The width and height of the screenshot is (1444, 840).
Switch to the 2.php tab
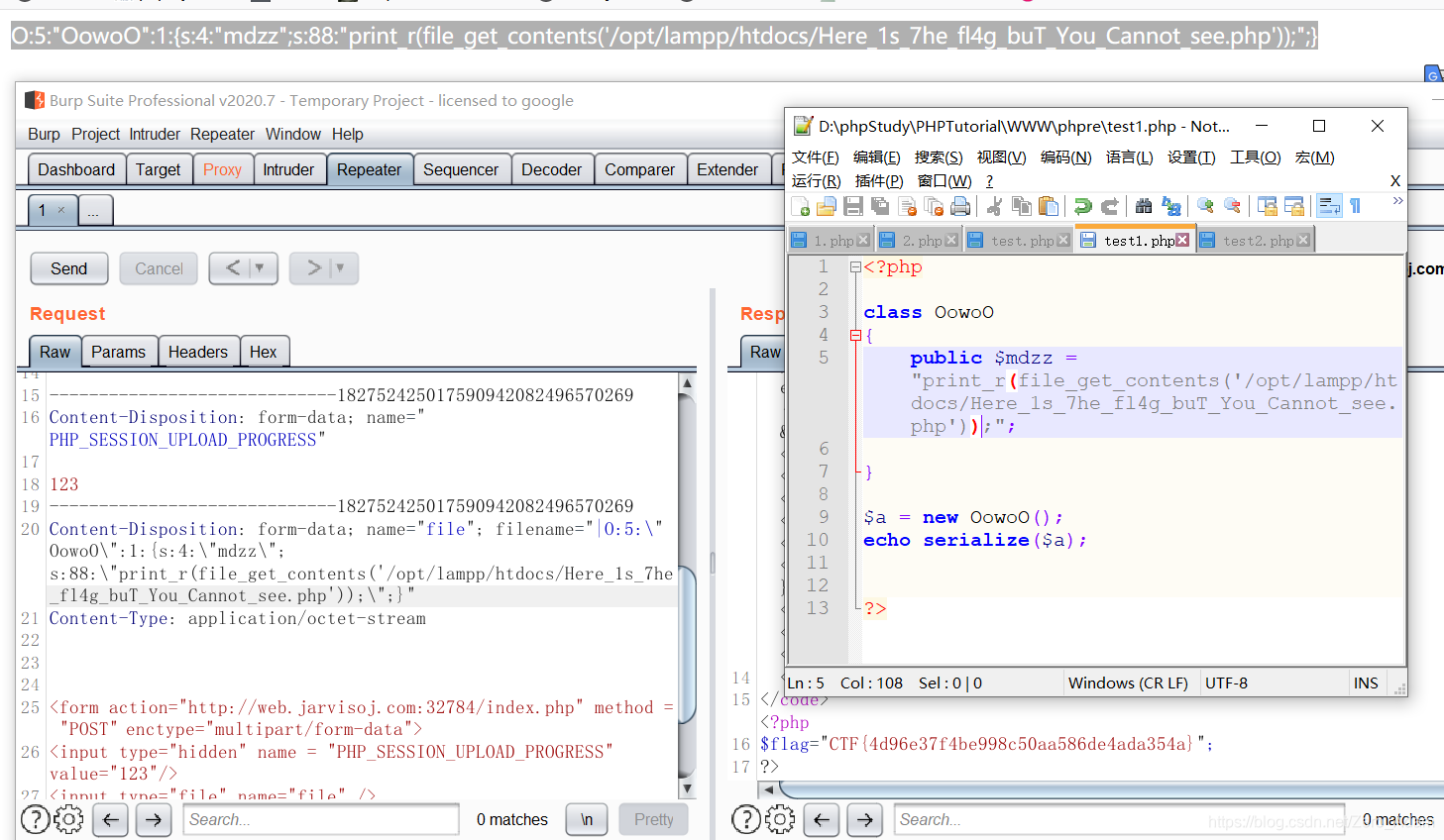click(x=918, y=241)
